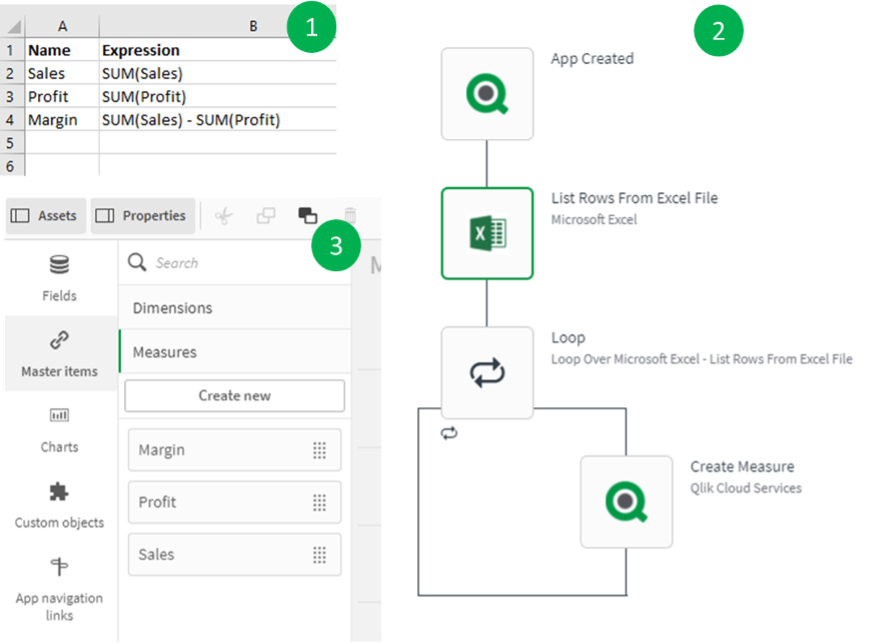Click the App Created block Qlik icon
870x643 pixels.
487,93
